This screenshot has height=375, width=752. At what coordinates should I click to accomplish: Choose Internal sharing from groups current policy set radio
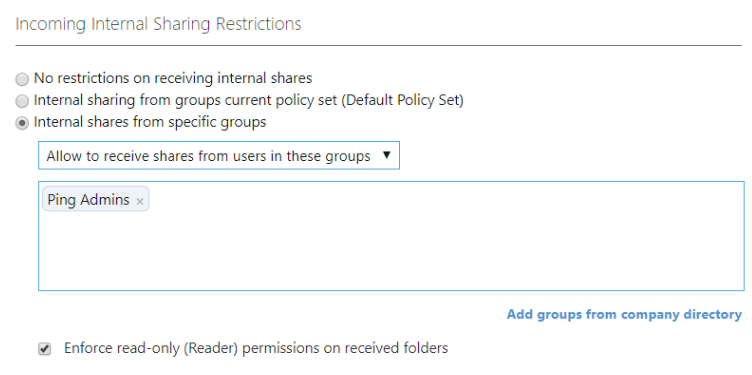click(22, 101)
